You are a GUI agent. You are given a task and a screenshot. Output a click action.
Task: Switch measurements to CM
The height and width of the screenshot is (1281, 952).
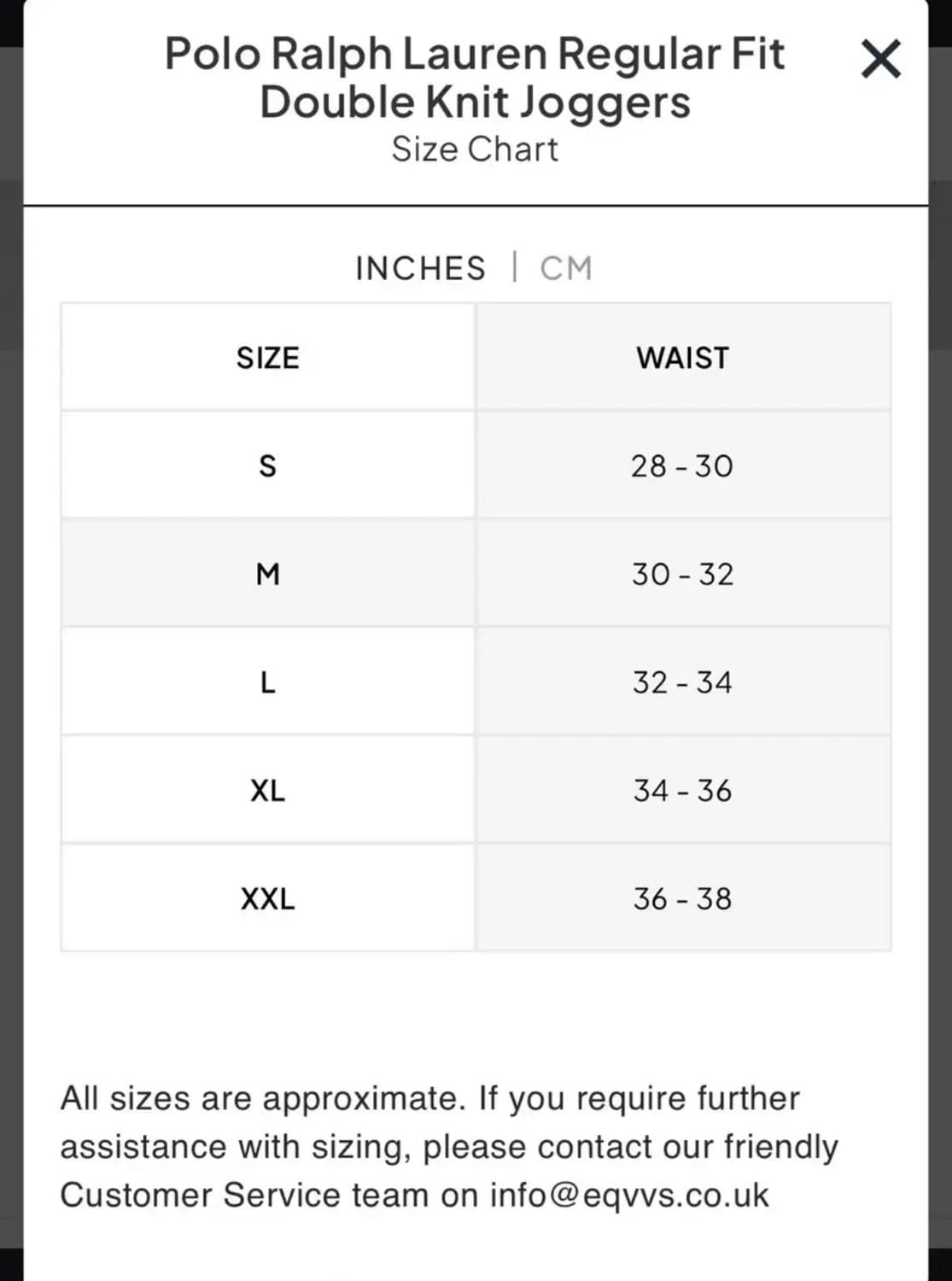565,268
